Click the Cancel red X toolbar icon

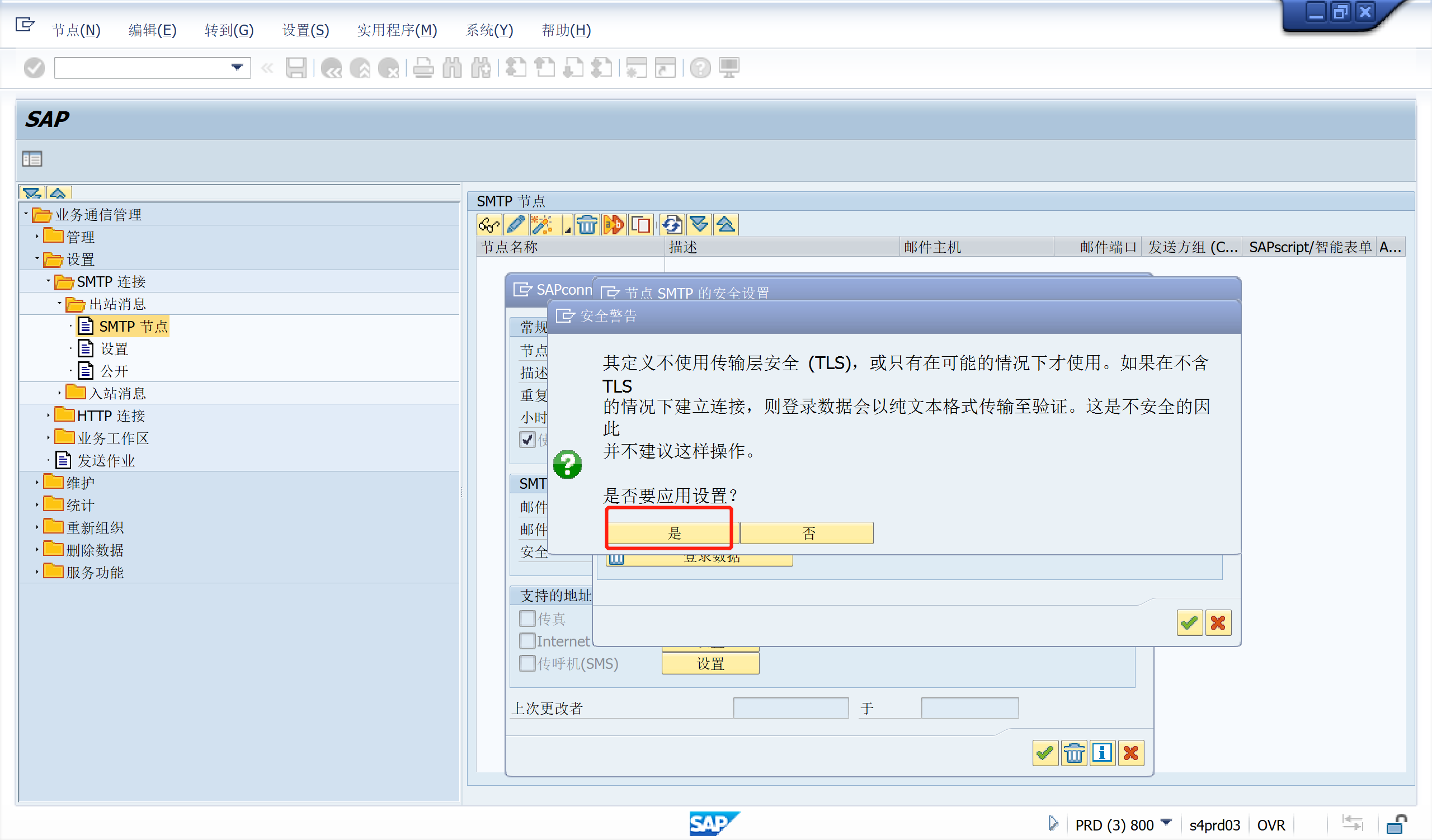(389, 68)
